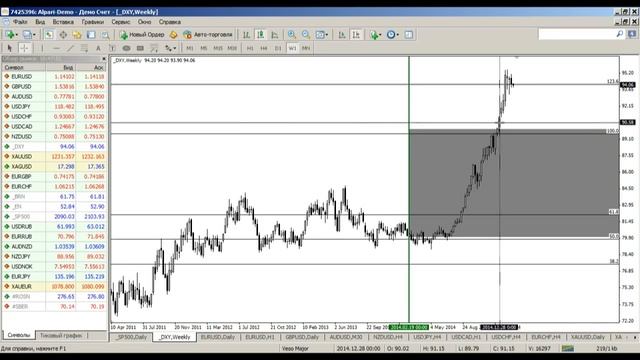640x360 pixels.
Task: Select the equidistant channel tool
Action: [84, 48]
